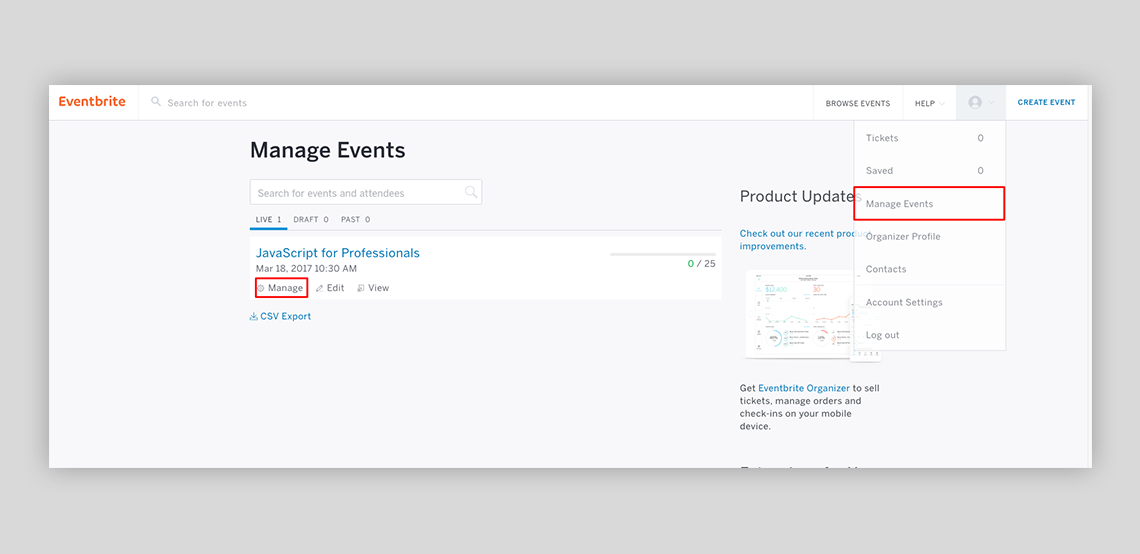Open 'JavaScript for Professionals' event

click(337, 253)
